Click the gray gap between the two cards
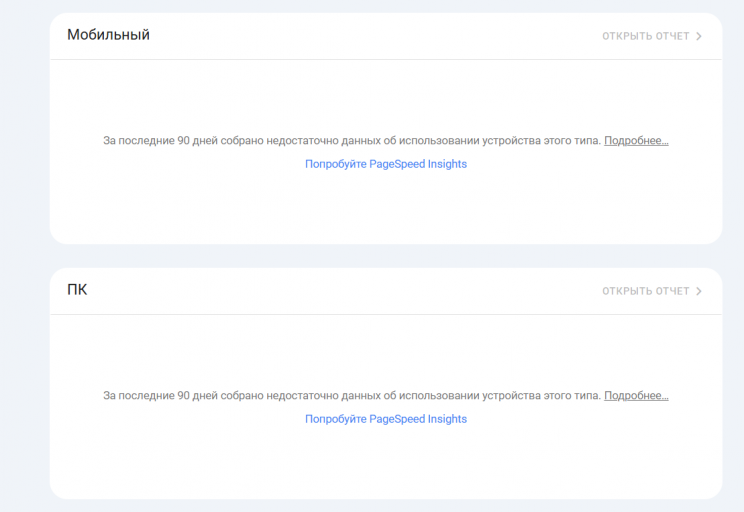Image resolution: width=744 pixels, height=512 pixels. 386,256
